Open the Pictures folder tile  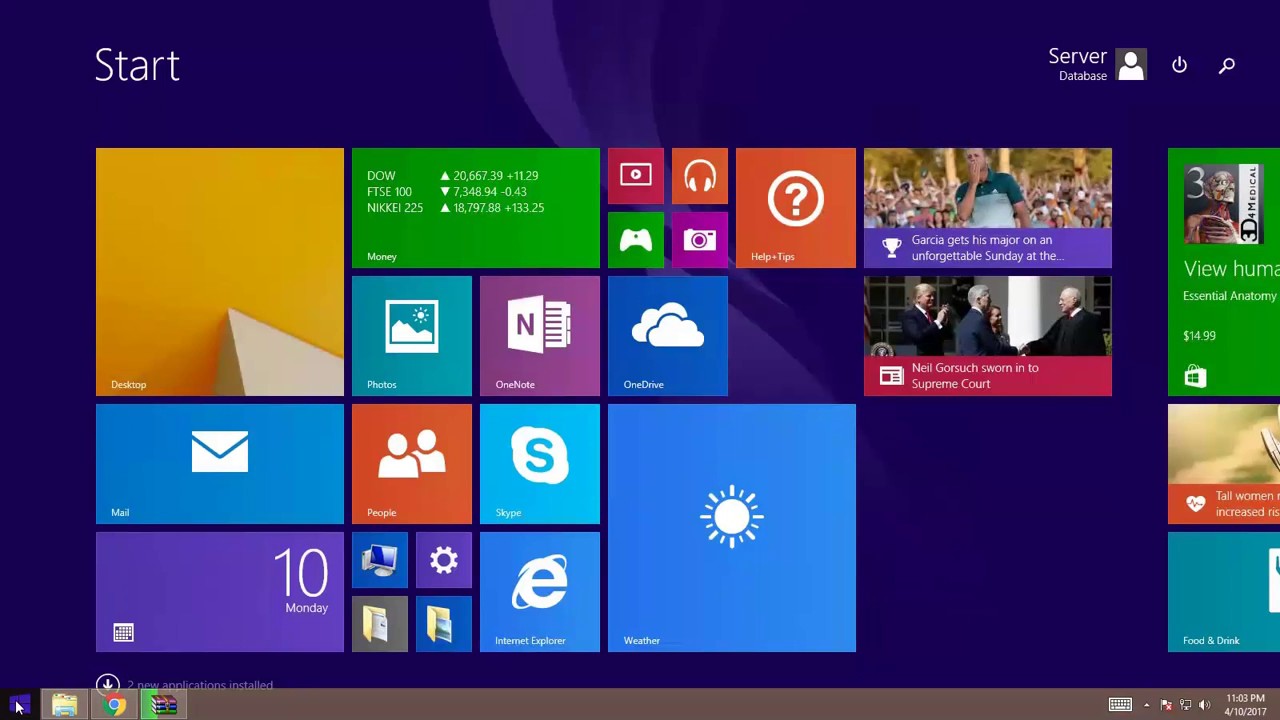pos(444,624)
